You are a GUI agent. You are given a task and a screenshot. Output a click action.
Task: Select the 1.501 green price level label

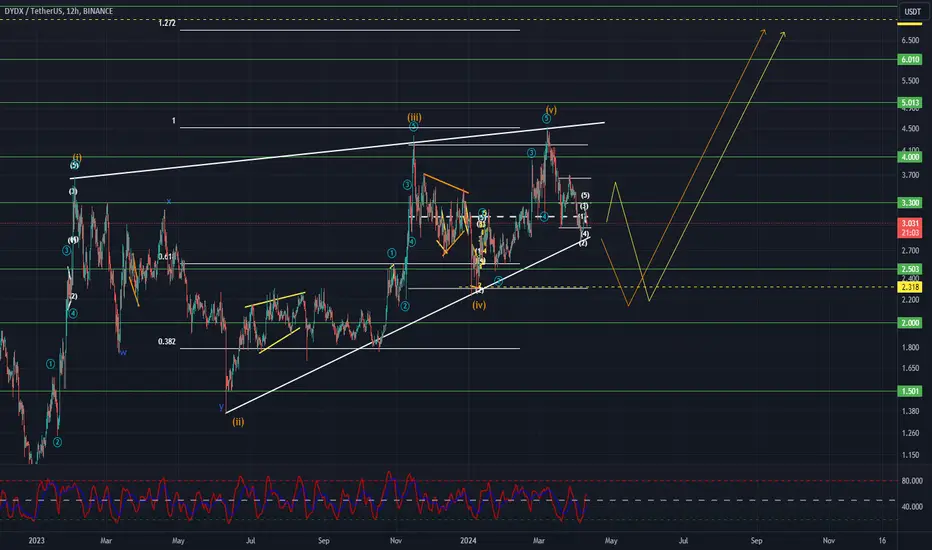[909, 391]
